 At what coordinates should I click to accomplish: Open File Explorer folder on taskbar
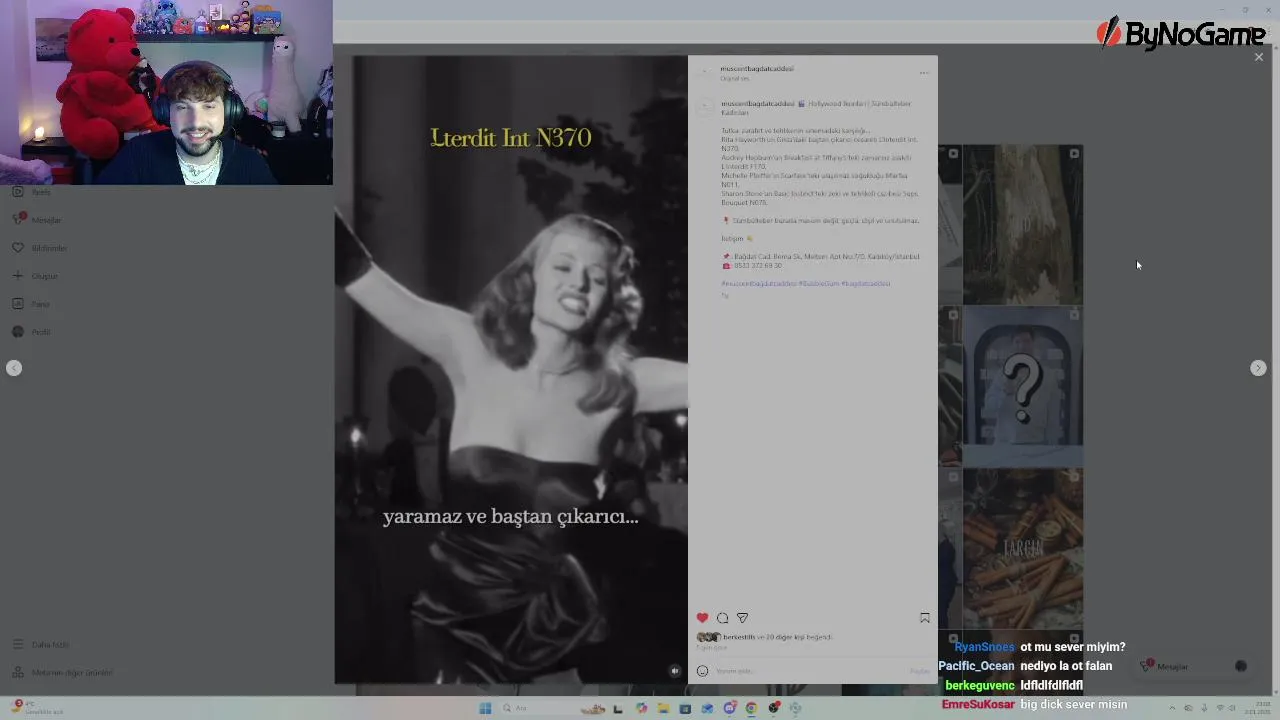662,708
